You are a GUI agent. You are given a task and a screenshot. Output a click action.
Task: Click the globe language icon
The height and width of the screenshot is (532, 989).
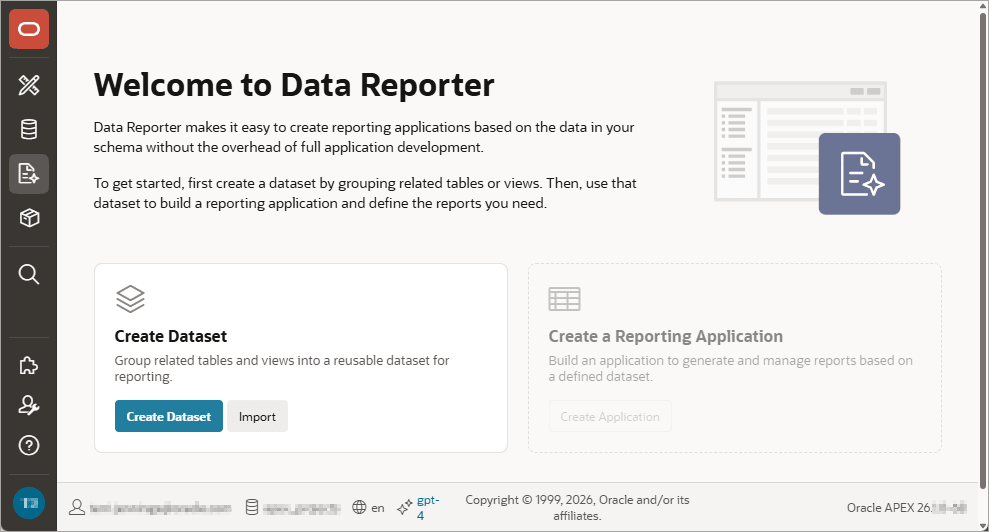click(359, 507)
